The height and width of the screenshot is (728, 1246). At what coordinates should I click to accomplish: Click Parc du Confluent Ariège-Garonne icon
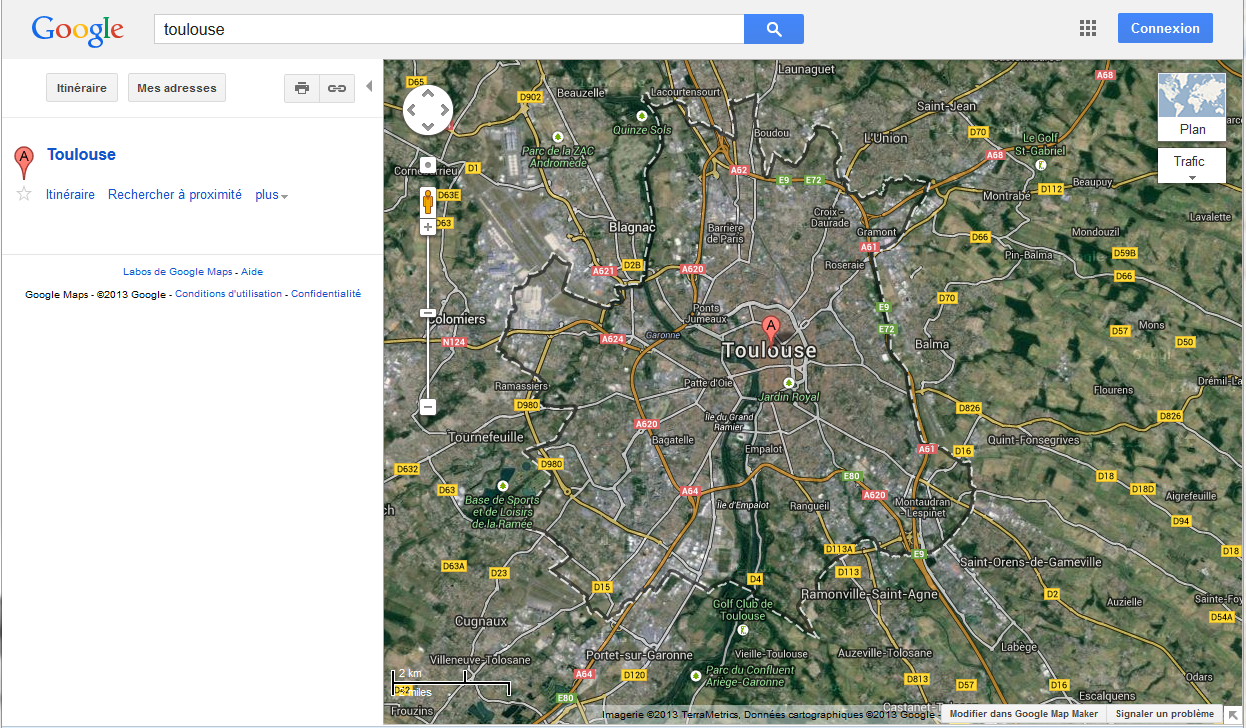696,675
